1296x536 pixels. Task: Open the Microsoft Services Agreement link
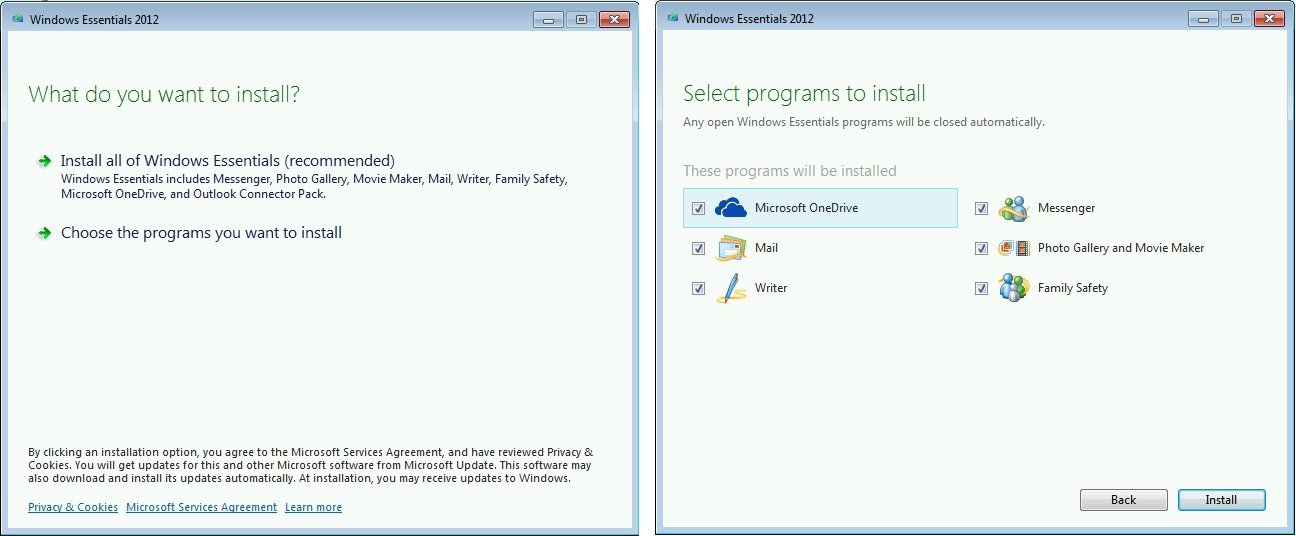201,507
